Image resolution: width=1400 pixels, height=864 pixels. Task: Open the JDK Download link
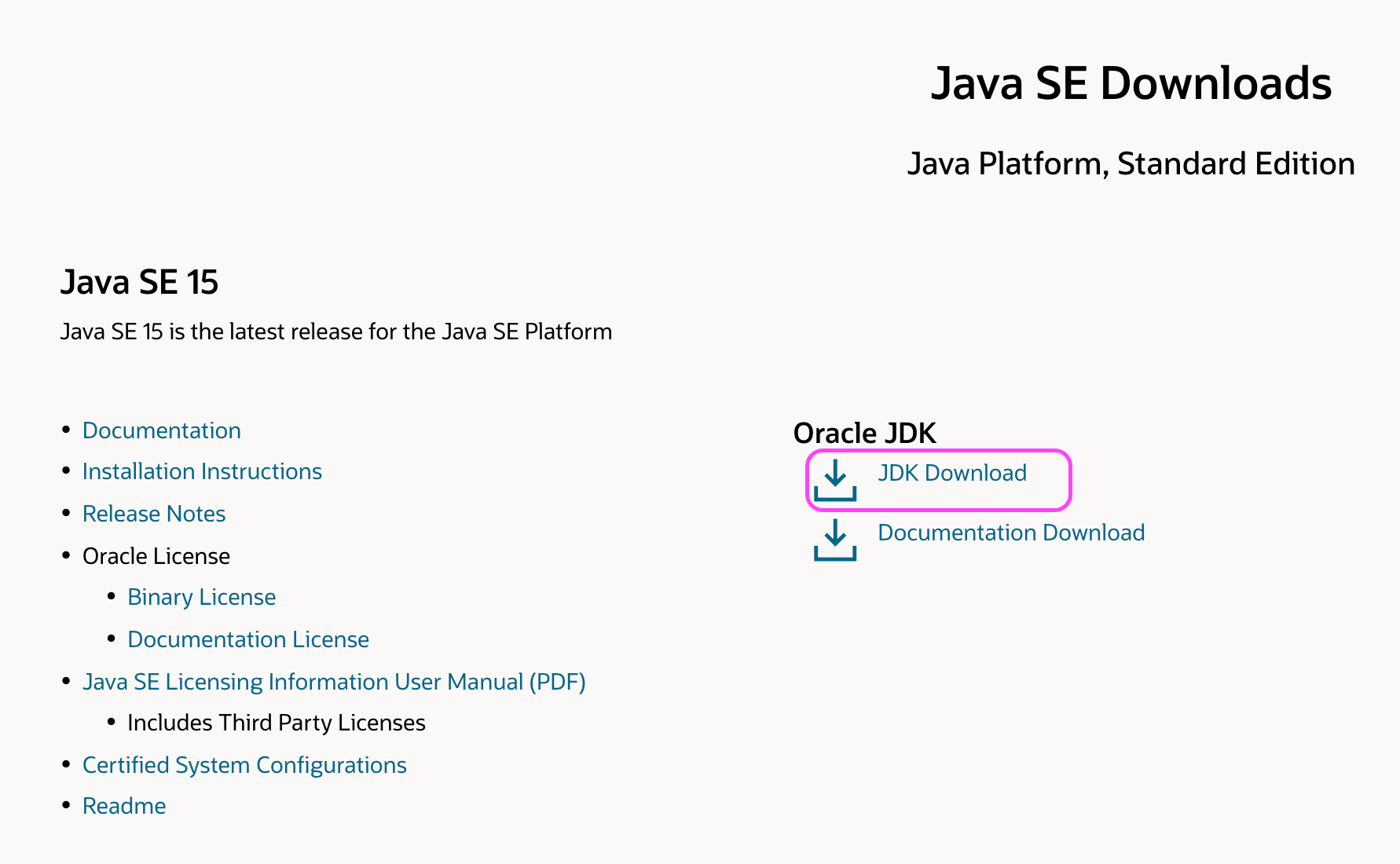pos(952,473)
